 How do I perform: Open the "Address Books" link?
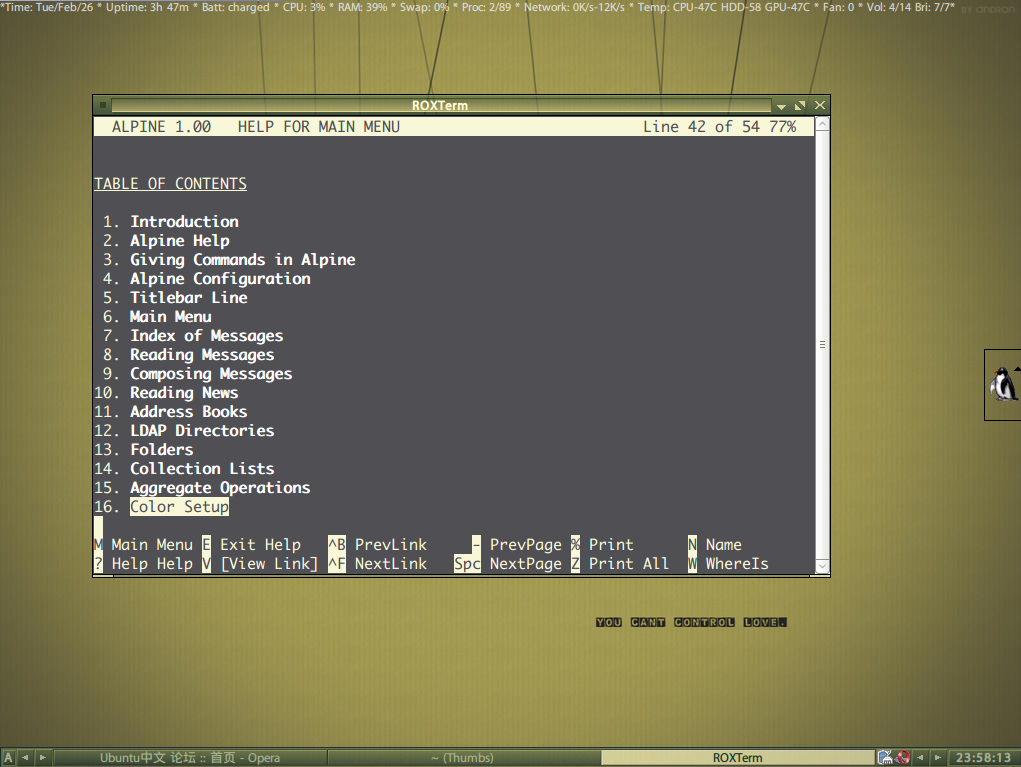click(x=189, y=411)
